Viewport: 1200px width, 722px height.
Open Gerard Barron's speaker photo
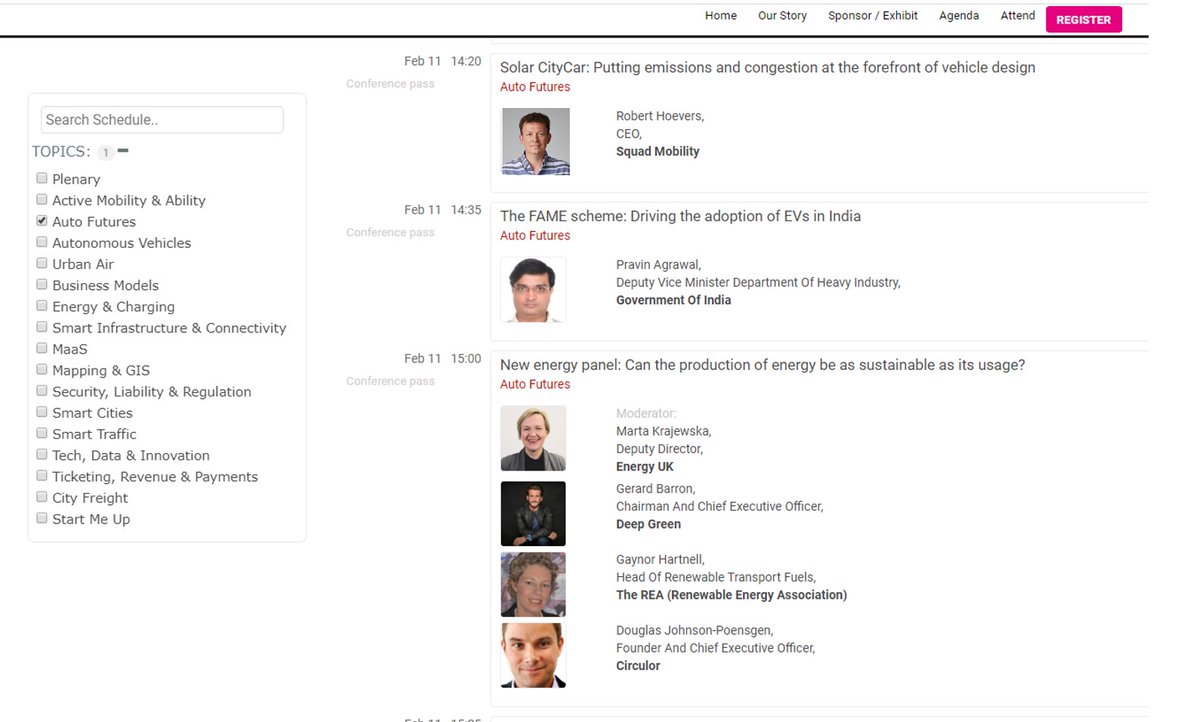(533, 514)
